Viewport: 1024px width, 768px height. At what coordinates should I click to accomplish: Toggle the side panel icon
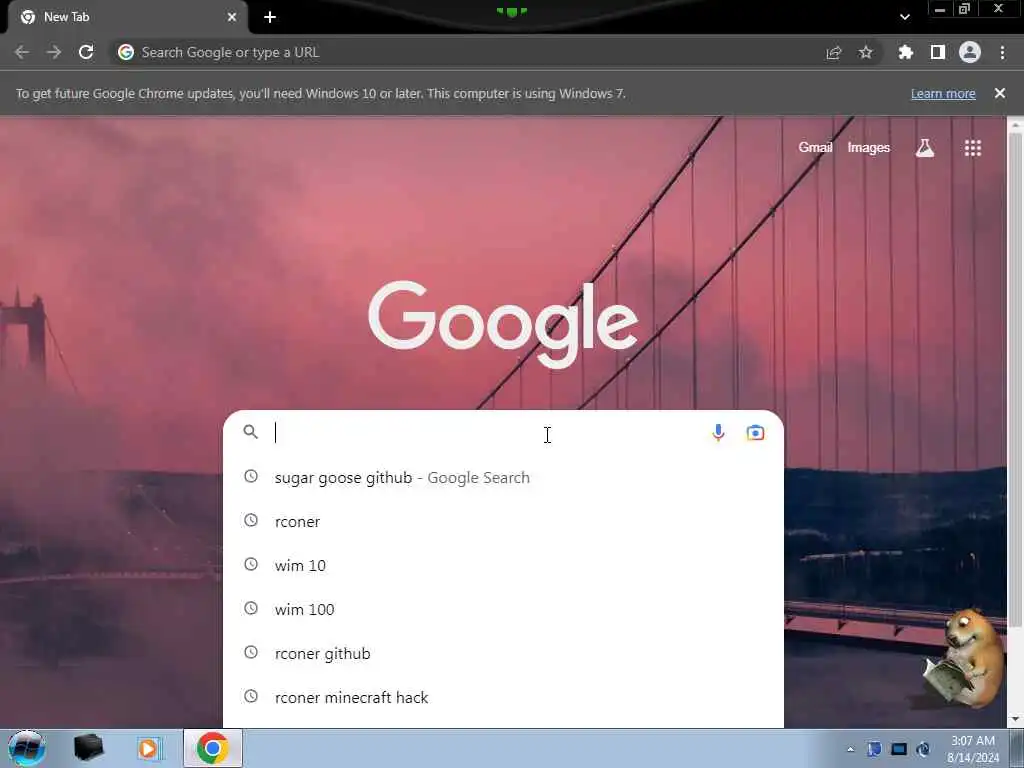click(937, 52)
